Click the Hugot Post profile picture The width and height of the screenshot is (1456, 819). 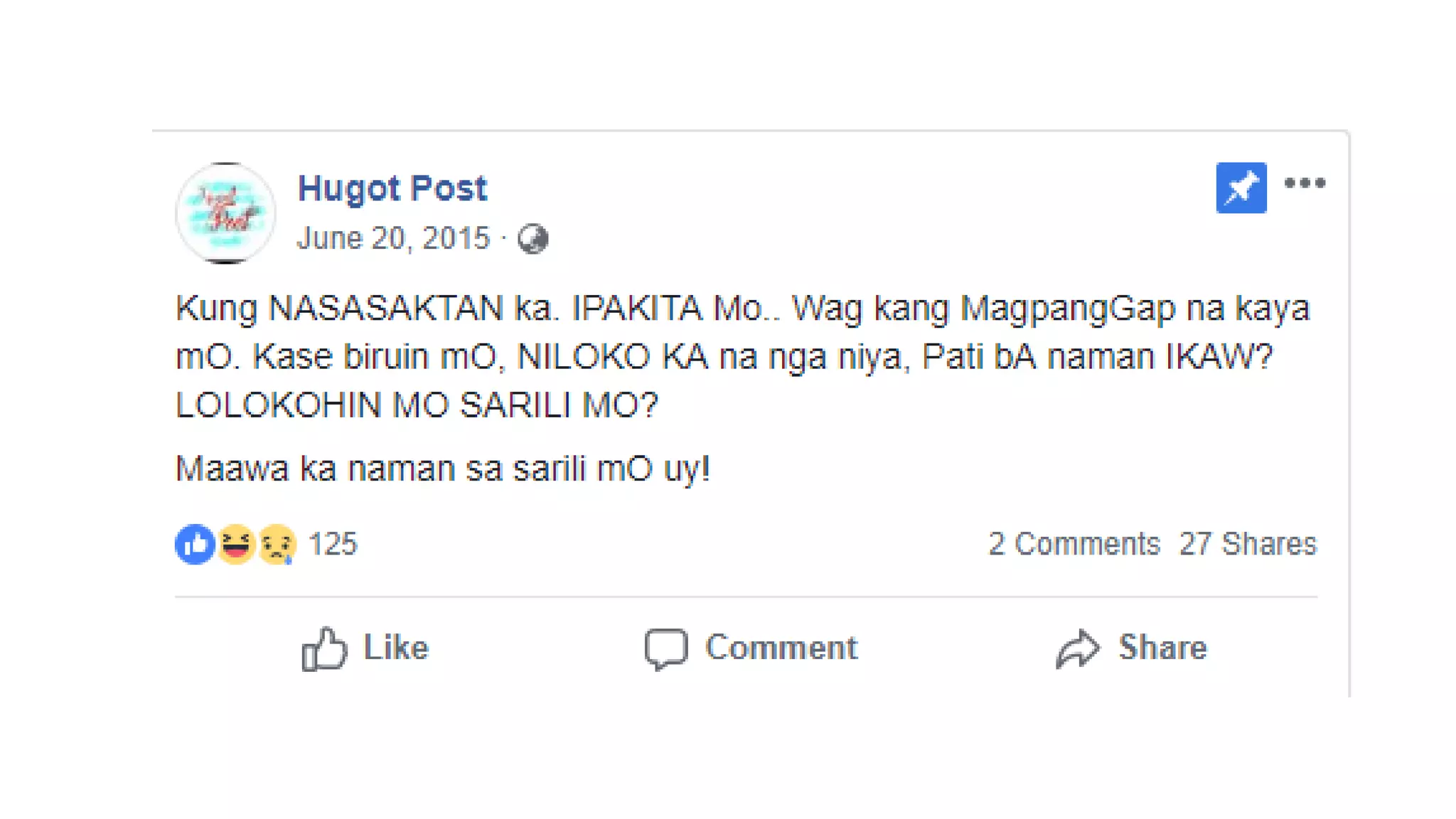pyautogui.click(x=225, y=213)
